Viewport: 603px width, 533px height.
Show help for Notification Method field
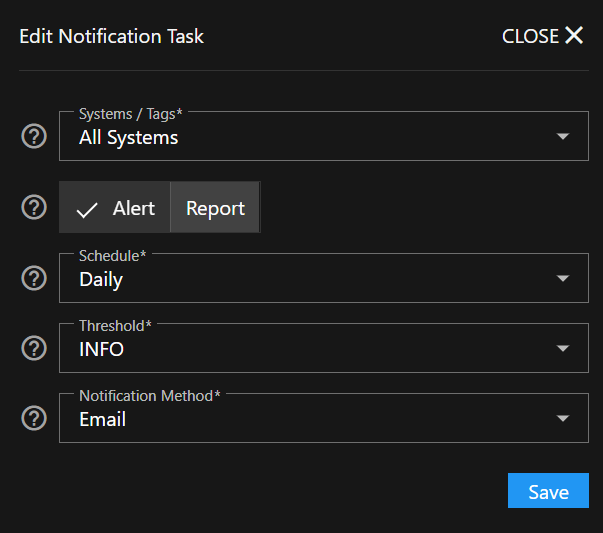34,418
